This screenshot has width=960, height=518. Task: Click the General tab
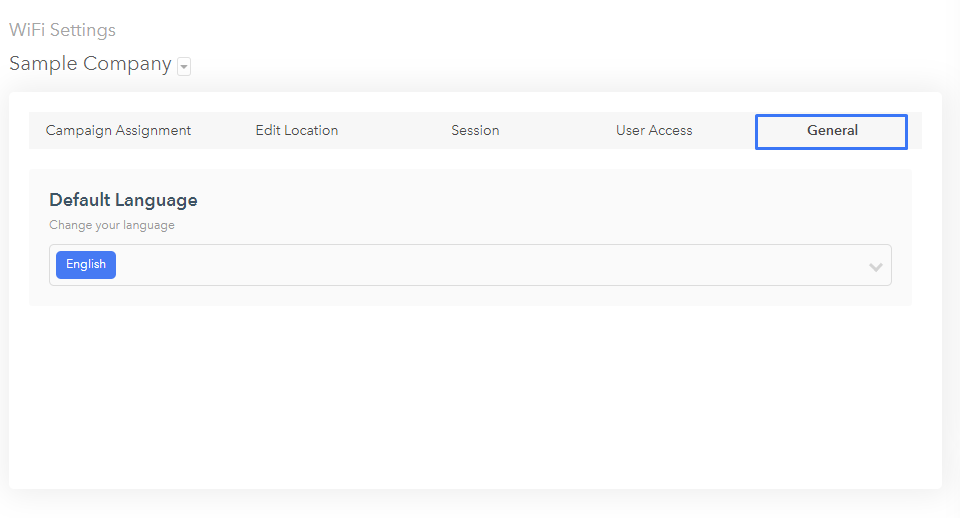pos(831,131)
